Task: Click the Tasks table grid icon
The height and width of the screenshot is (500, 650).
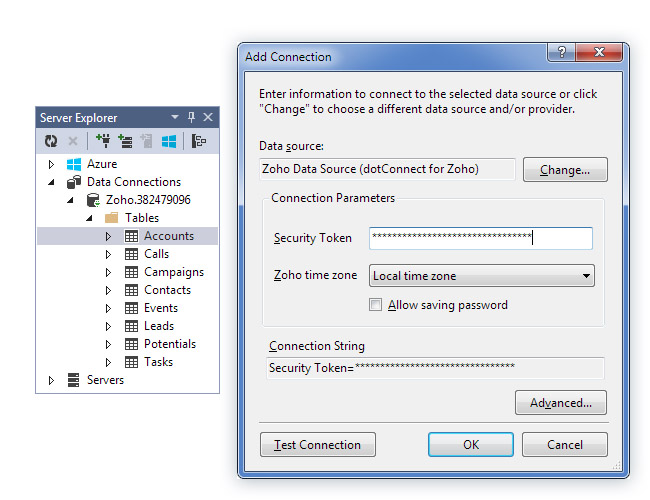Action: tap(131, 362)
